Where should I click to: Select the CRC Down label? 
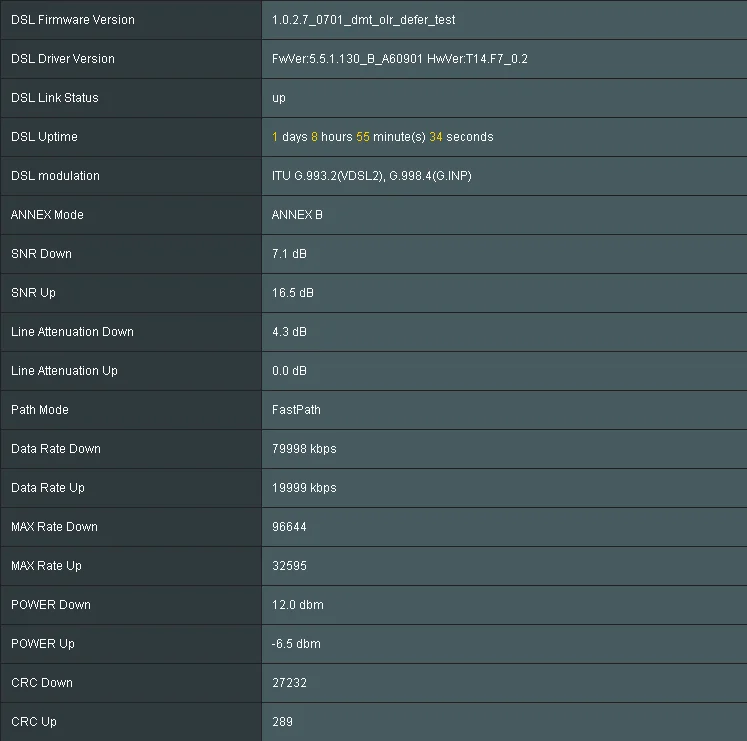42,683
